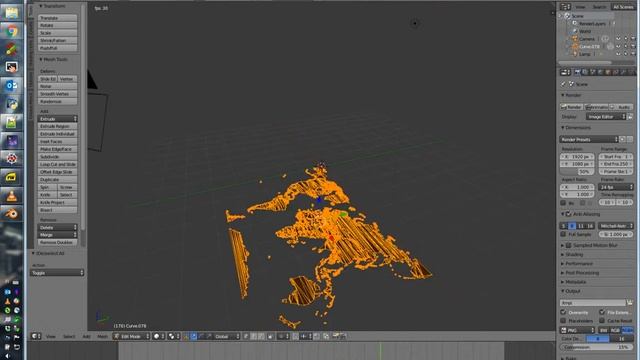The height and width of the screenshot is (360, 640).
Task: Open the viewport editor type selector
Action: coord(36,336)
